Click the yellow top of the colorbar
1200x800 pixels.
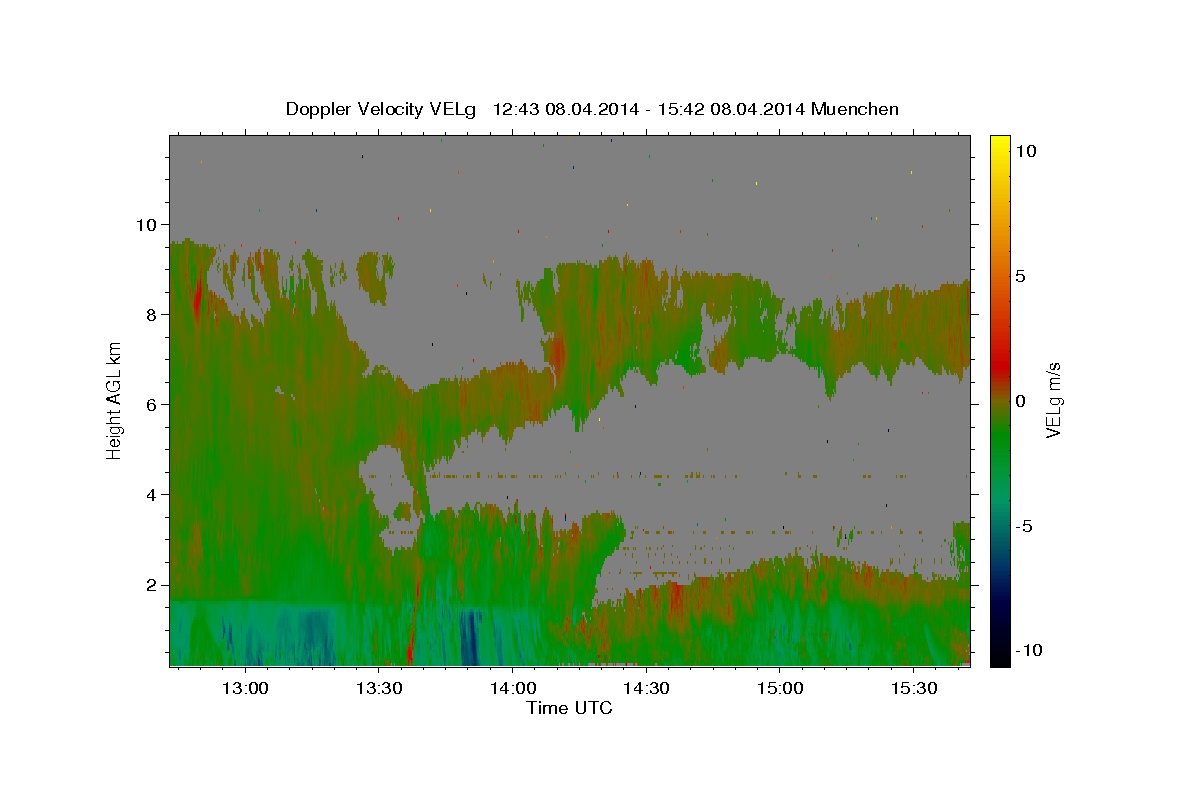pos(1000,145)
